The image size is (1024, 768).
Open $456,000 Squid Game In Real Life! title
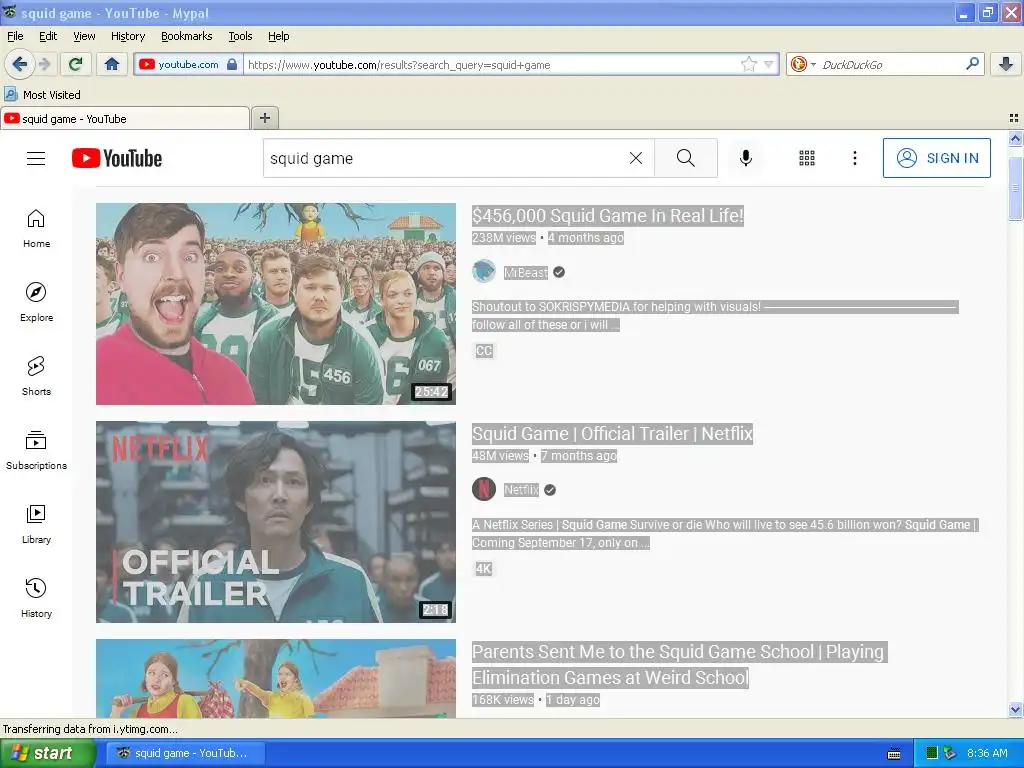[607, 216]
